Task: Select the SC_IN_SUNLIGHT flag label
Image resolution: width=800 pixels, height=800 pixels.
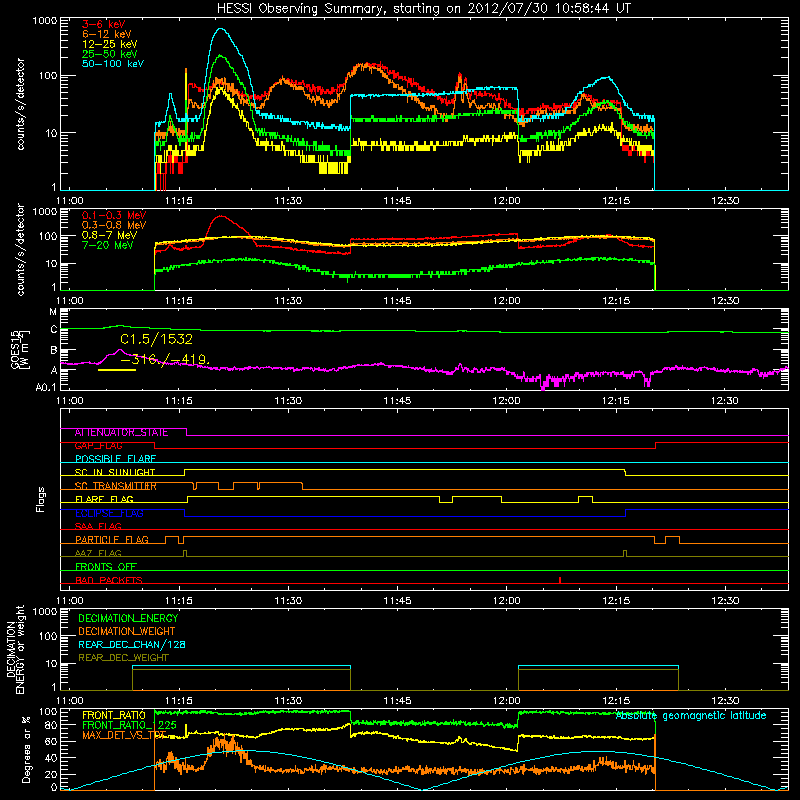Action: tap(115, 472)
